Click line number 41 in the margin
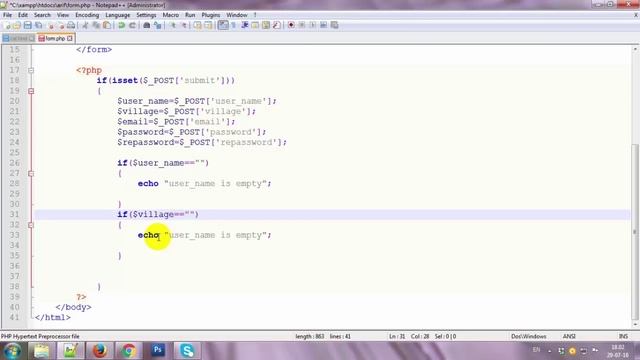Screen dimensions: 640x360 (14, 317)
